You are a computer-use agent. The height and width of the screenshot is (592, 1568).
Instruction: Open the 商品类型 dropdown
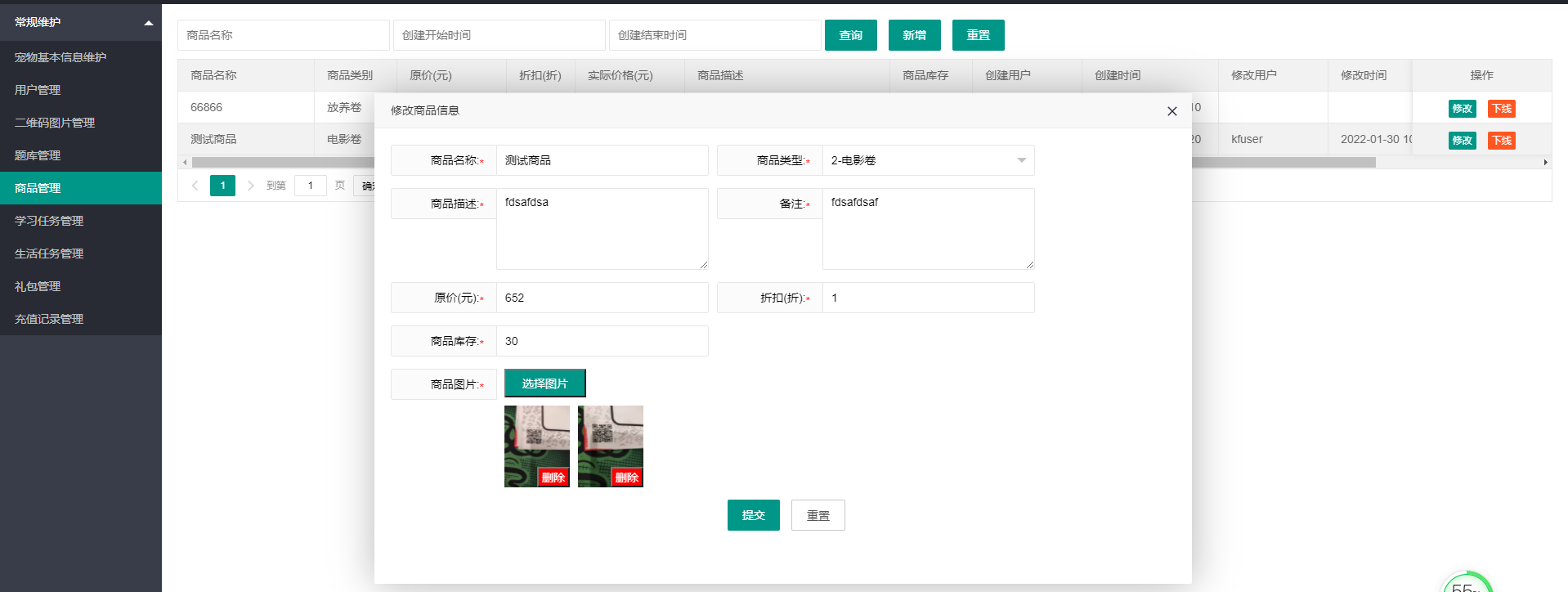pos(928,160)
